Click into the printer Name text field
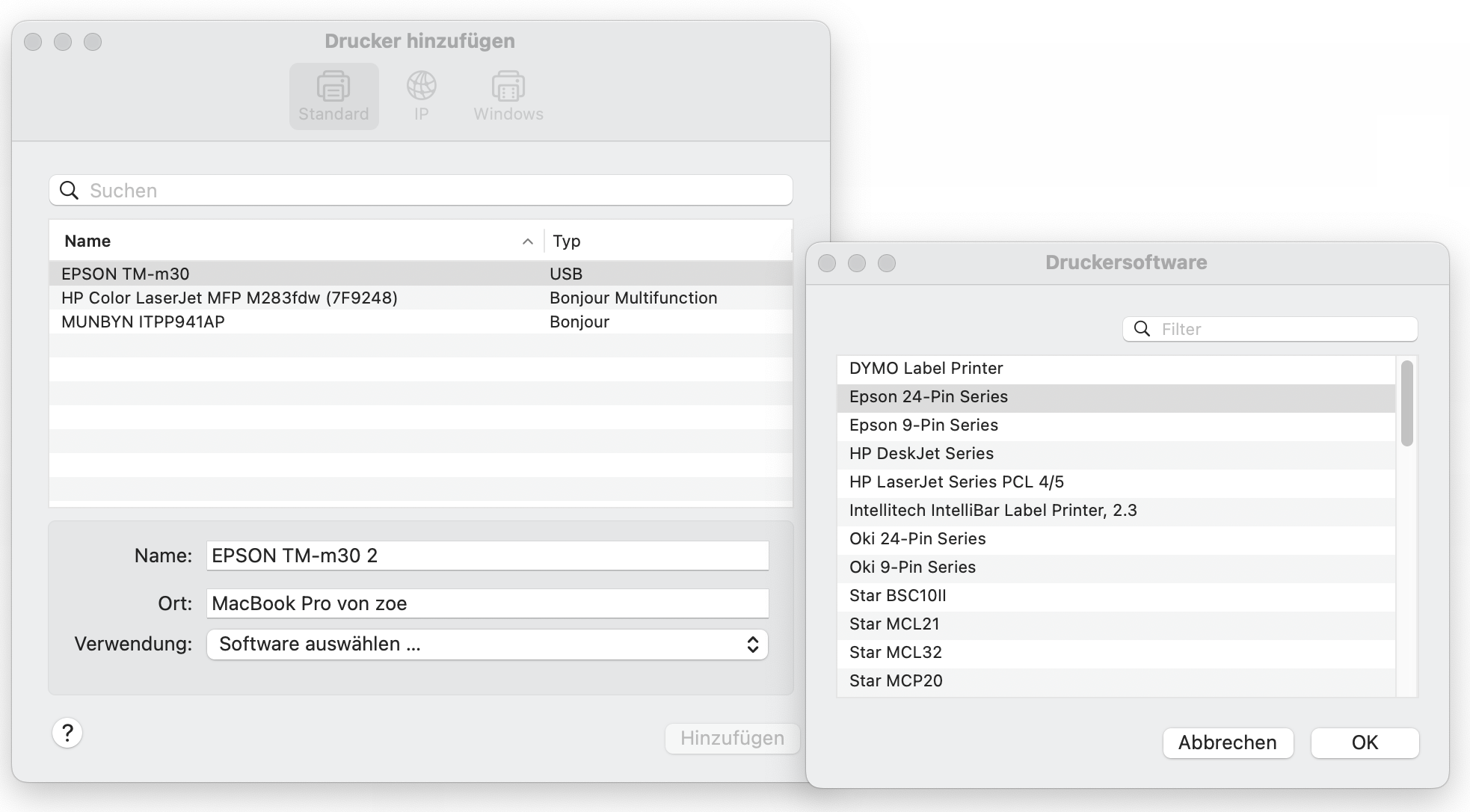1470x812 pixels. 487,556
